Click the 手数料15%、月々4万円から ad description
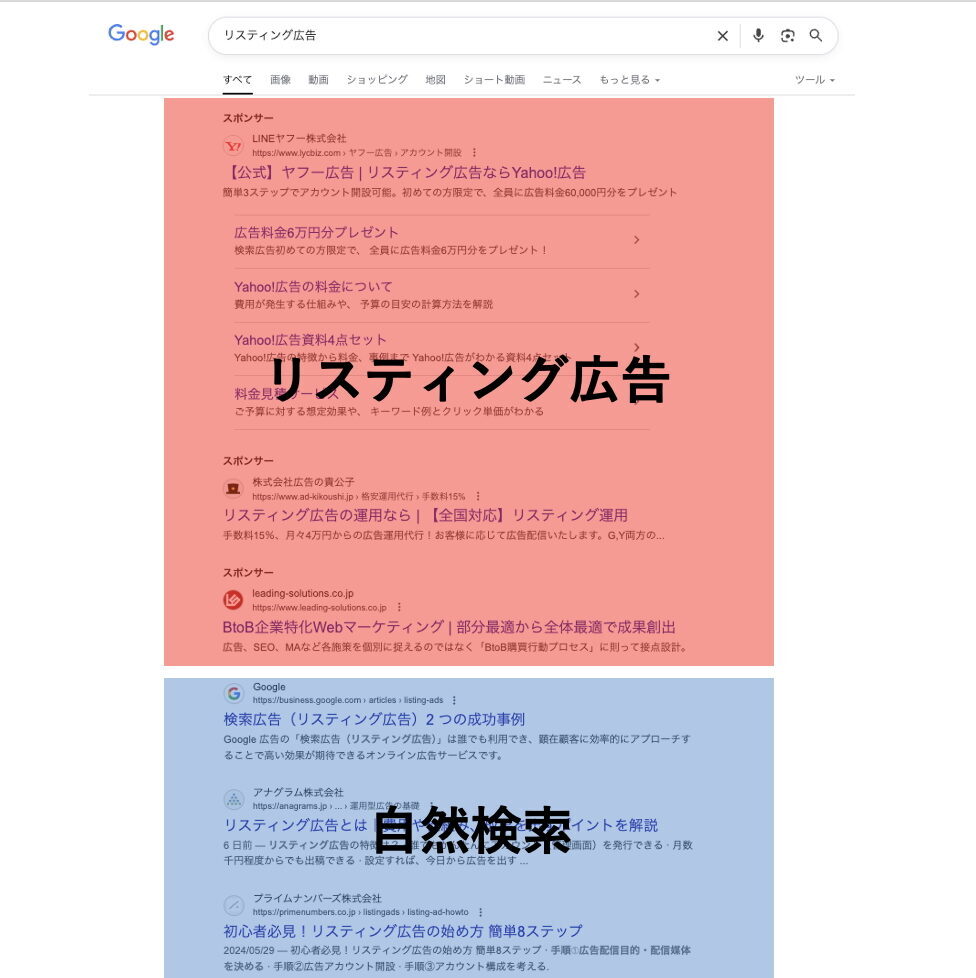This screenshot has height=978, width=976. coord(443,535)
